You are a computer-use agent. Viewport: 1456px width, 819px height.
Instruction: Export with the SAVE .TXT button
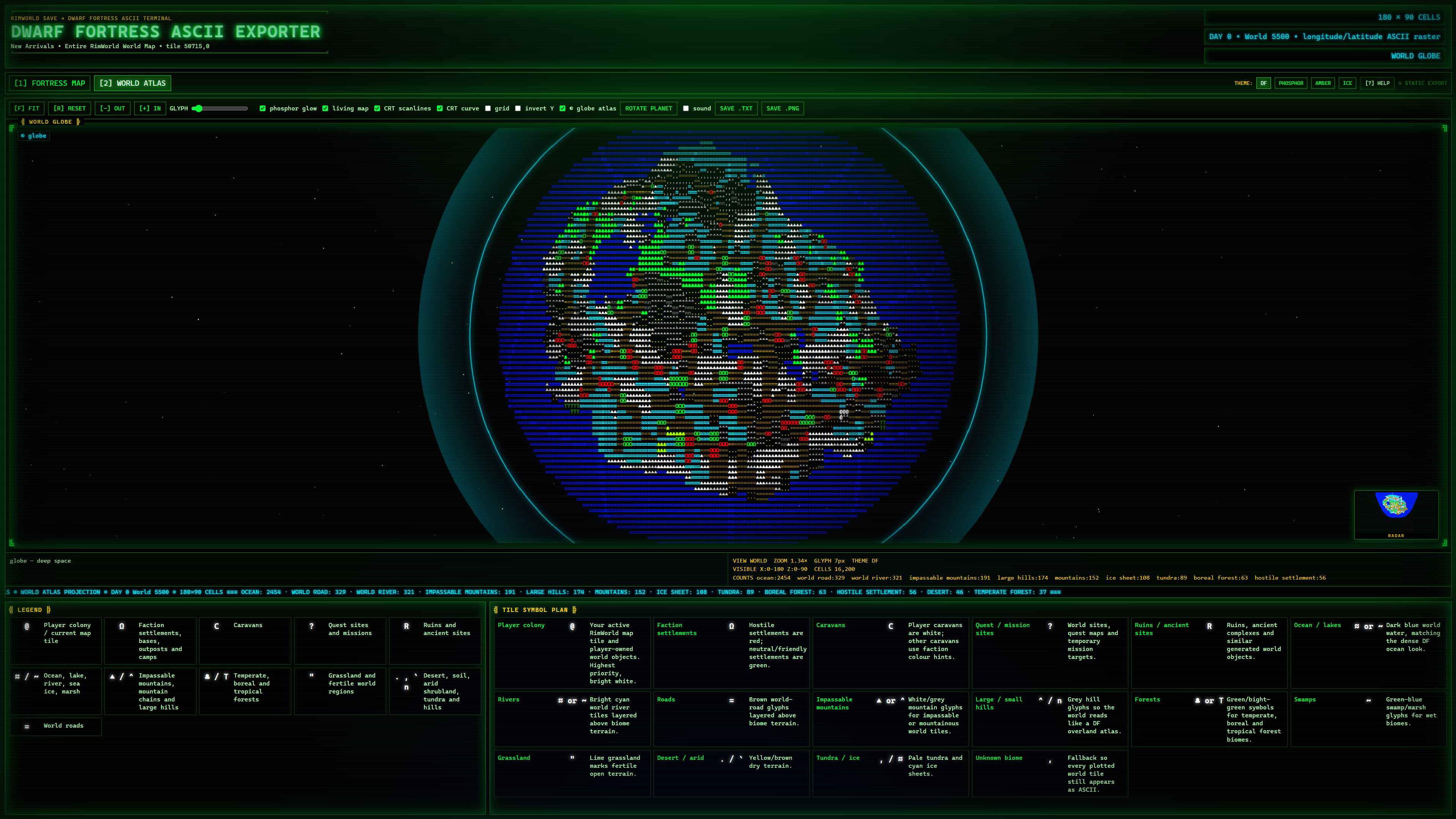coord(736,108)
